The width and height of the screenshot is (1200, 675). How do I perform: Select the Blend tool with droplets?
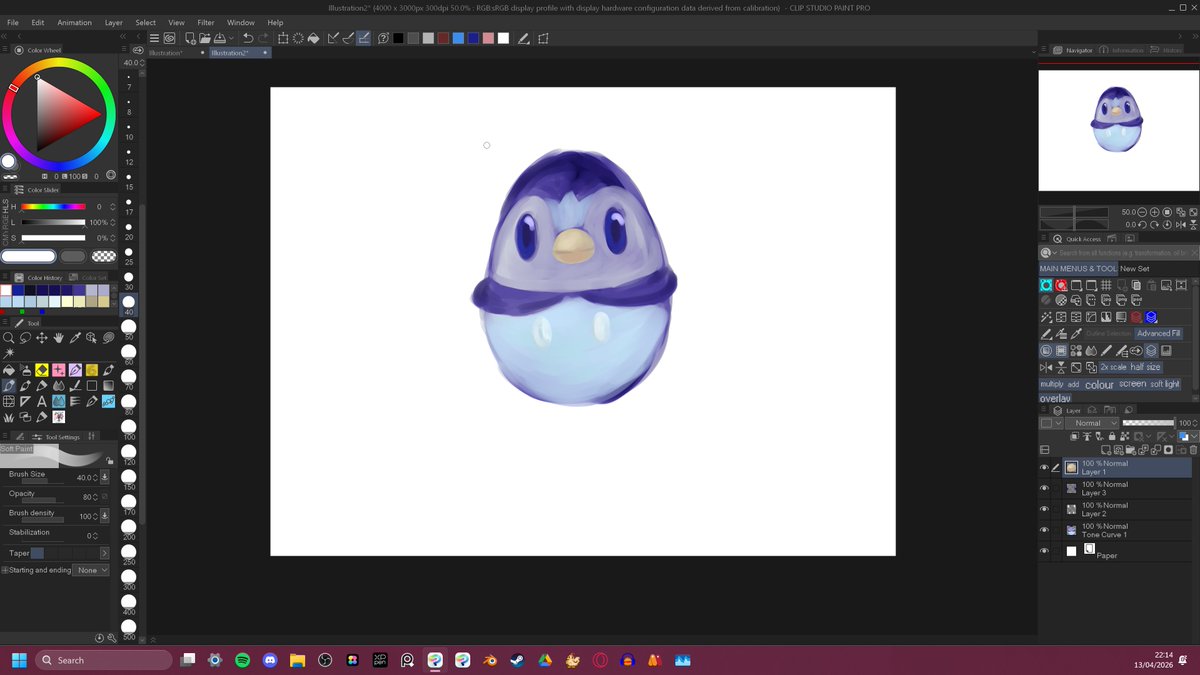(58, 385)
